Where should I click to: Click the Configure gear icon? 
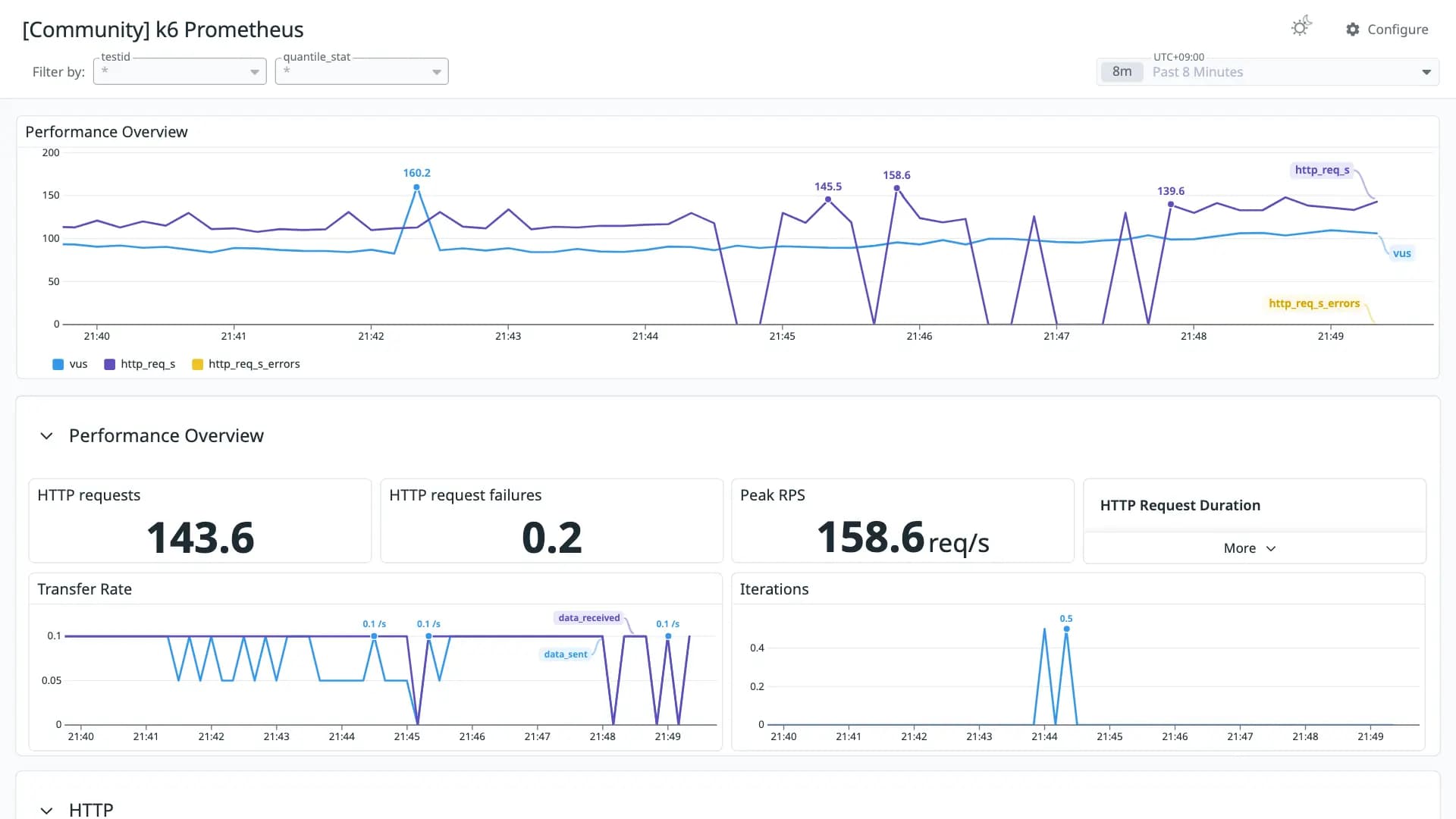click(x=1352, y=29)
